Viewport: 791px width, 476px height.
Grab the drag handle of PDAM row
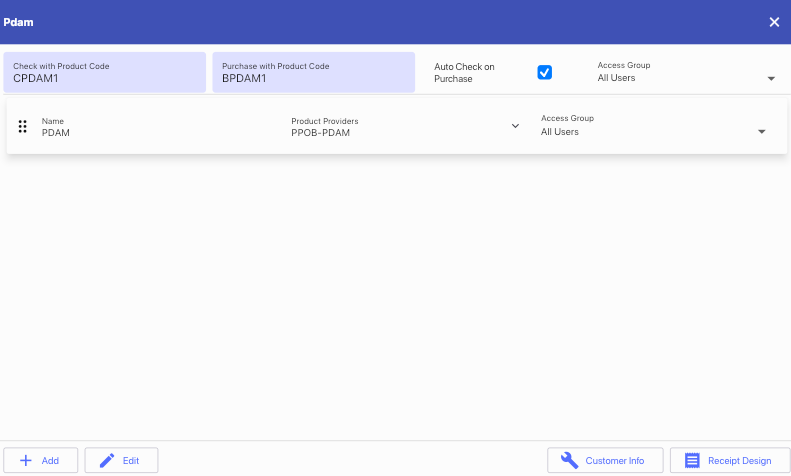coord(22,127)
